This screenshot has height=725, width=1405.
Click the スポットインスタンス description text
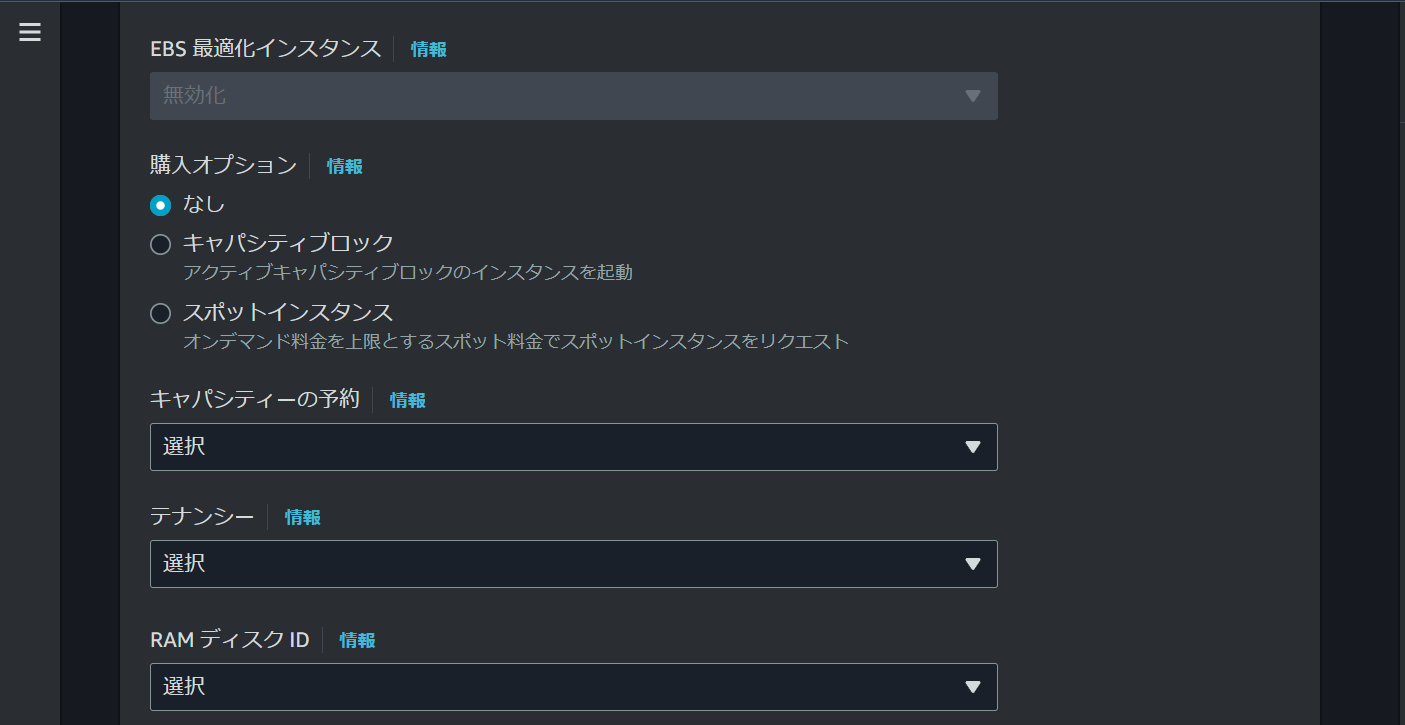[x=516, y=341]
